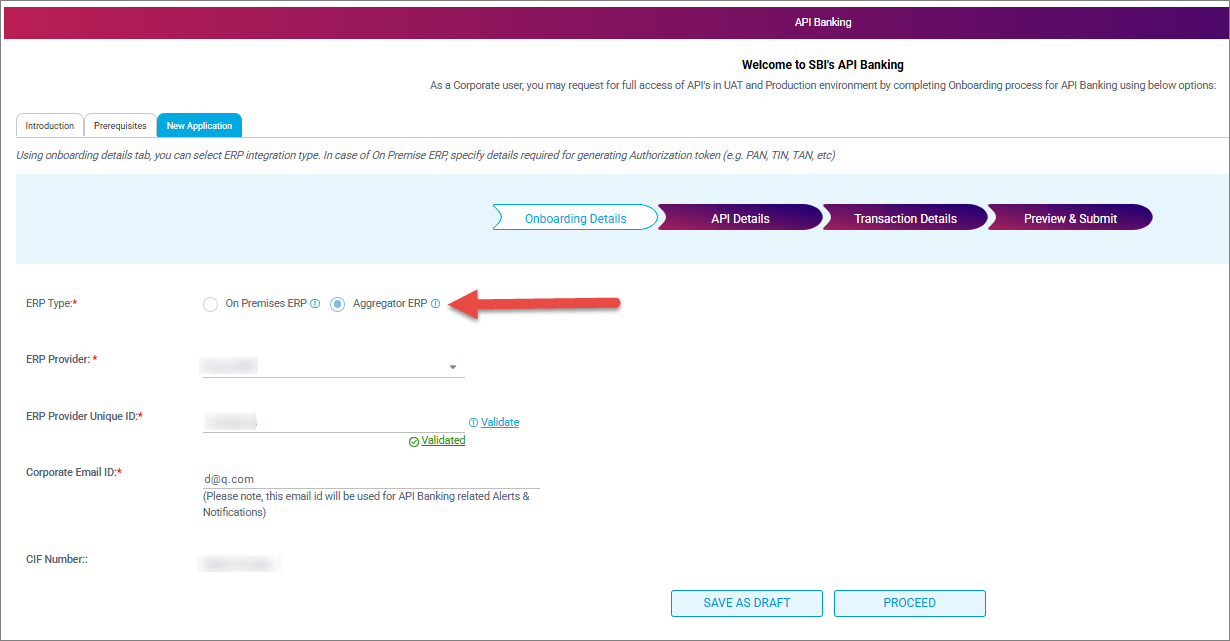Select the Aggregator ERP radio button
This screenshot has width=1230, height=641.
[x=338, y=304]
